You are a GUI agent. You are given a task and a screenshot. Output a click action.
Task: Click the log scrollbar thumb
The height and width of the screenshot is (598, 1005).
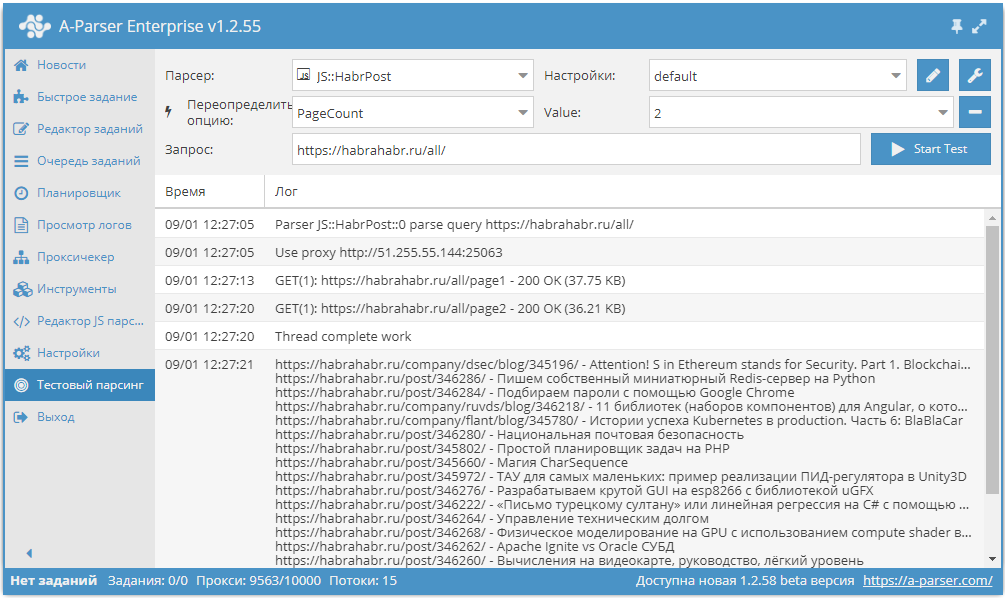pos(992,359)
